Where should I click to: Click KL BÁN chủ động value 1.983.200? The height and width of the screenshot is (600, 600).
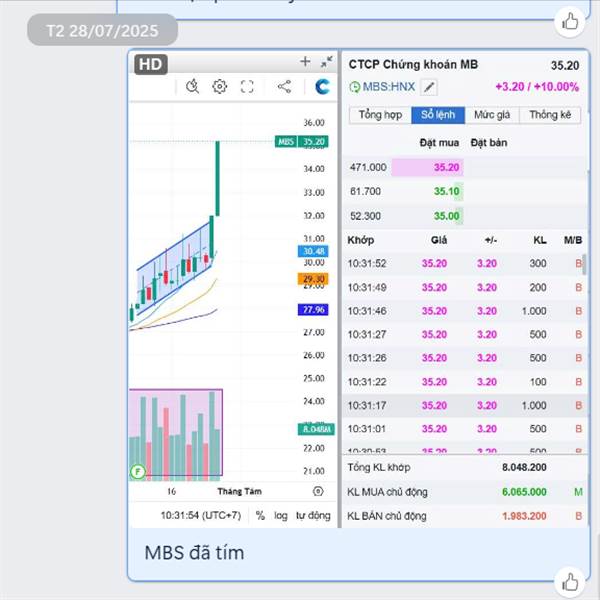pos(524,516)
